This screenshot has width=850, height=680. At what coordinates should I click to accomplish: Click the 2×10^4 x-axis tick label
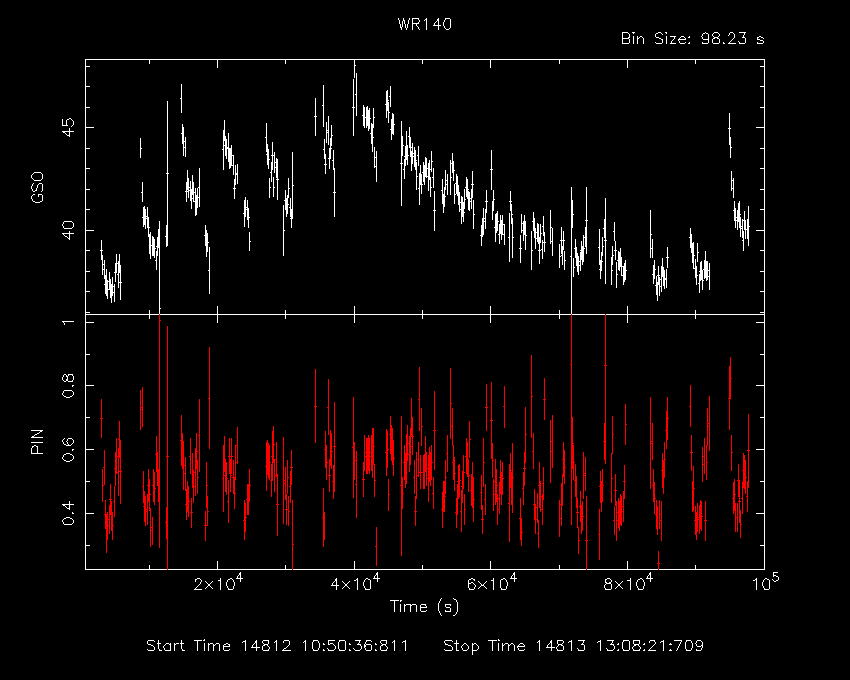[x=218, y=583]
